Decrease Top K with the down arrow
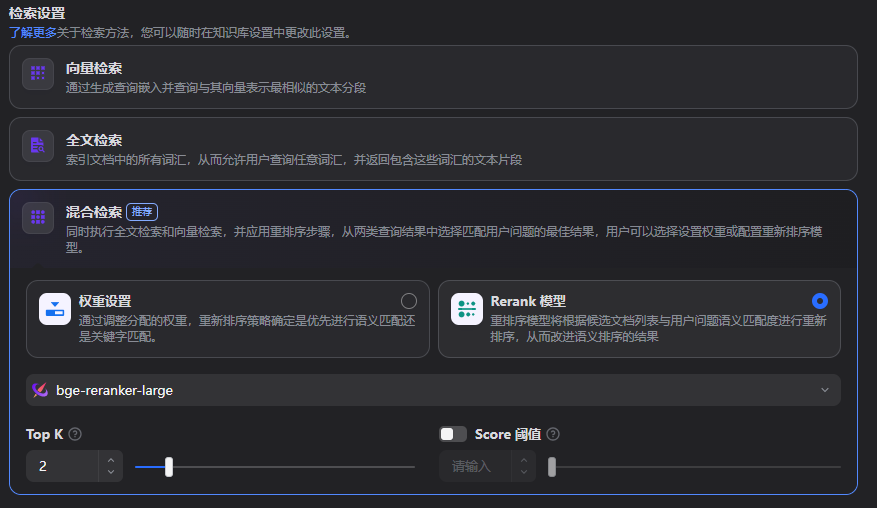Viewport: 877px width, 508px height. (x=111, y=472)
